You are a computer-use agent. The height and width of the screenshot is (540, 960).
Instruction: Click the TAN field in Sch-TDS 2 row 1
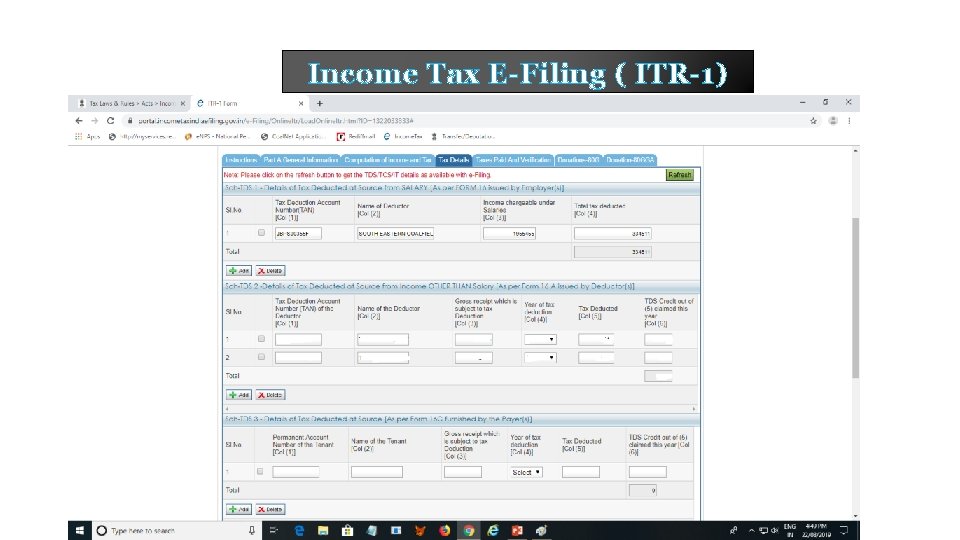298,339
